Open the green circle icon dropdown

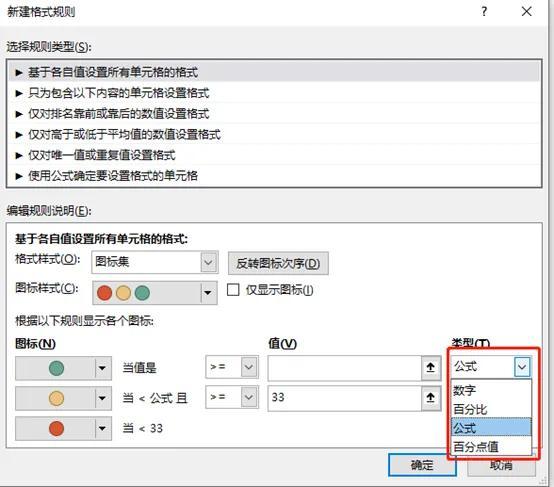click(x=64, y=368)
